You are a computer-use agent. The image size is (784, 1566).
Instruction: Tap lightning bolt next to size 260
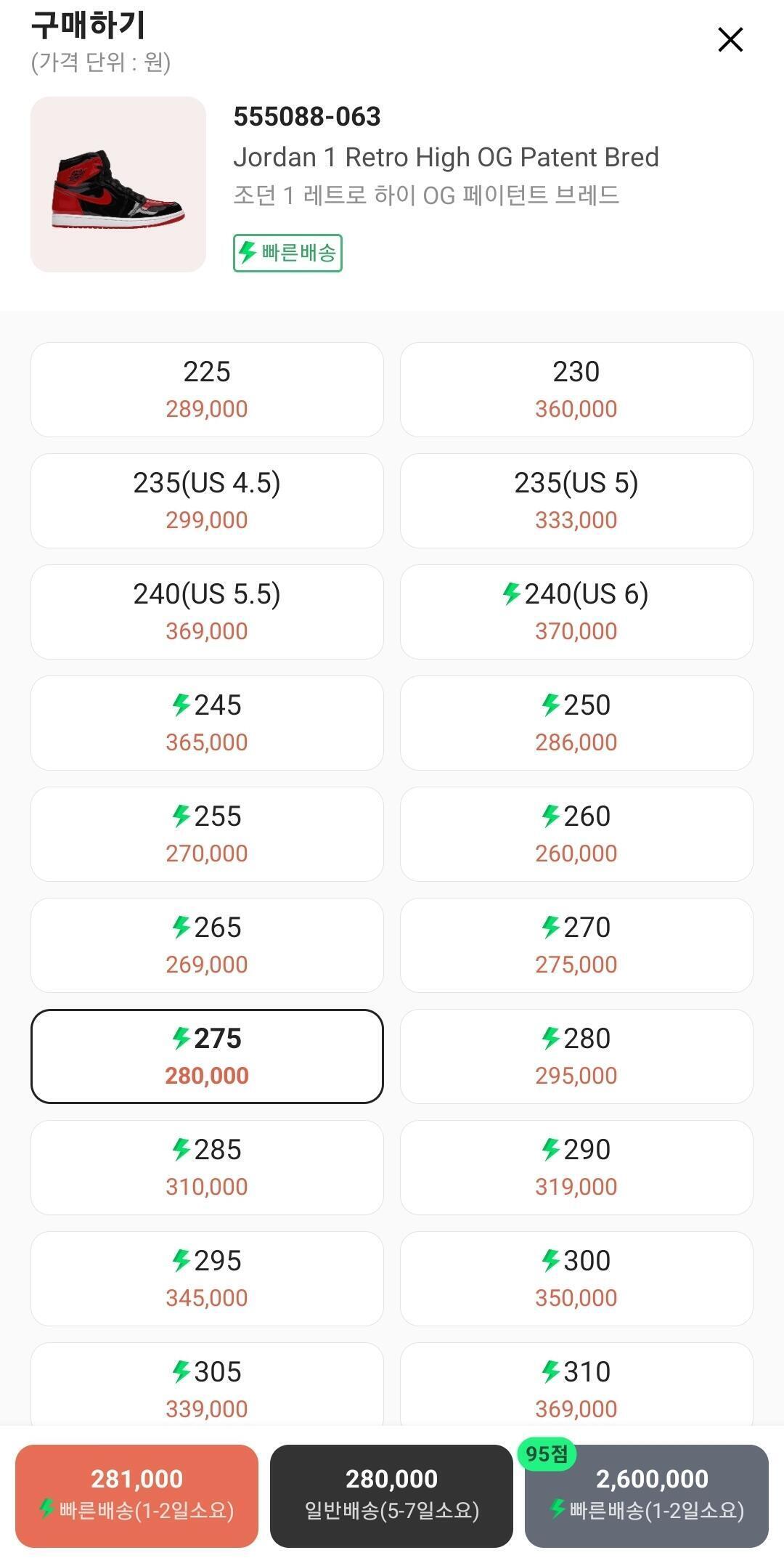click(x=551, y=816)
